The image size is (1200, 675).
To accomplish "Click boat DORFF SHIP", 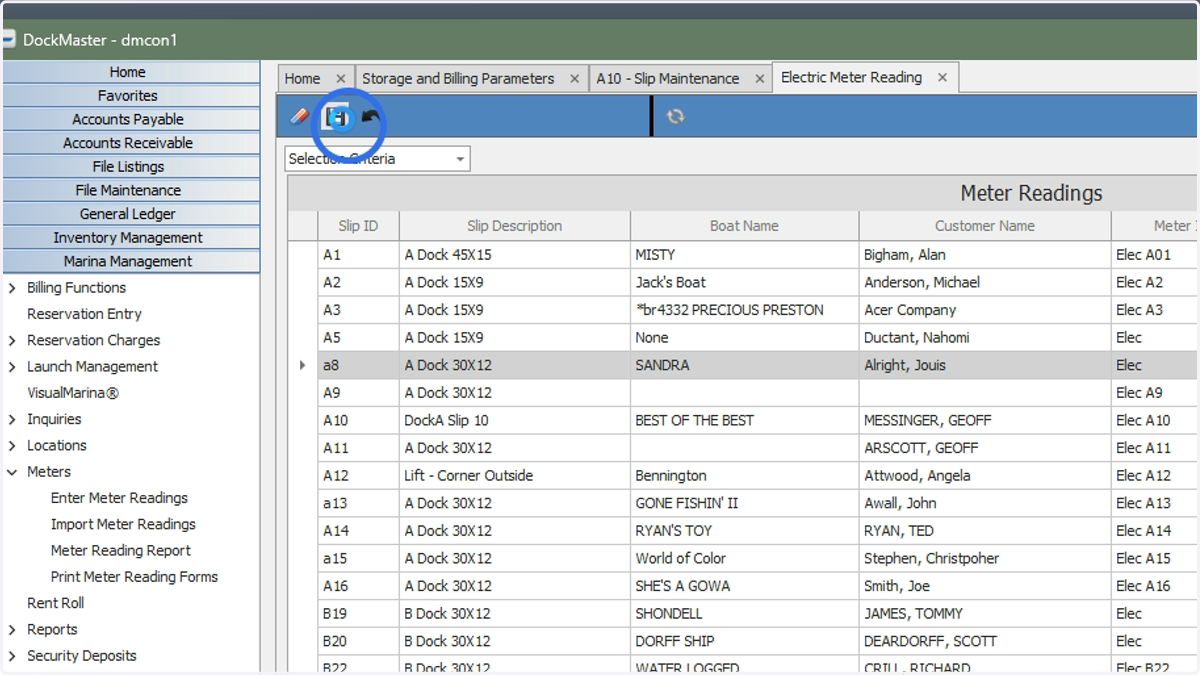I will point(744,641).
